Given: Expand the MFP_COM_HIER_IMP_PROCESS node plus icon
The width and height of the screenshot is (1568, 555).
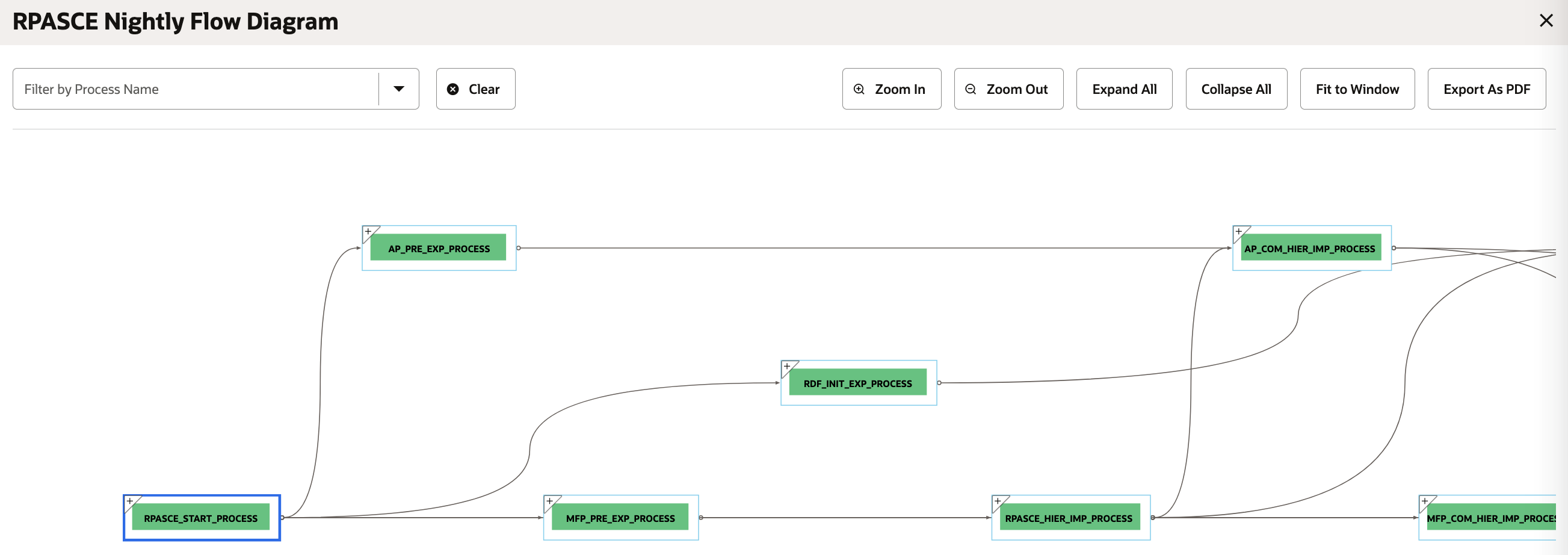Looking at the screenshot, I should click(1425, 501).
